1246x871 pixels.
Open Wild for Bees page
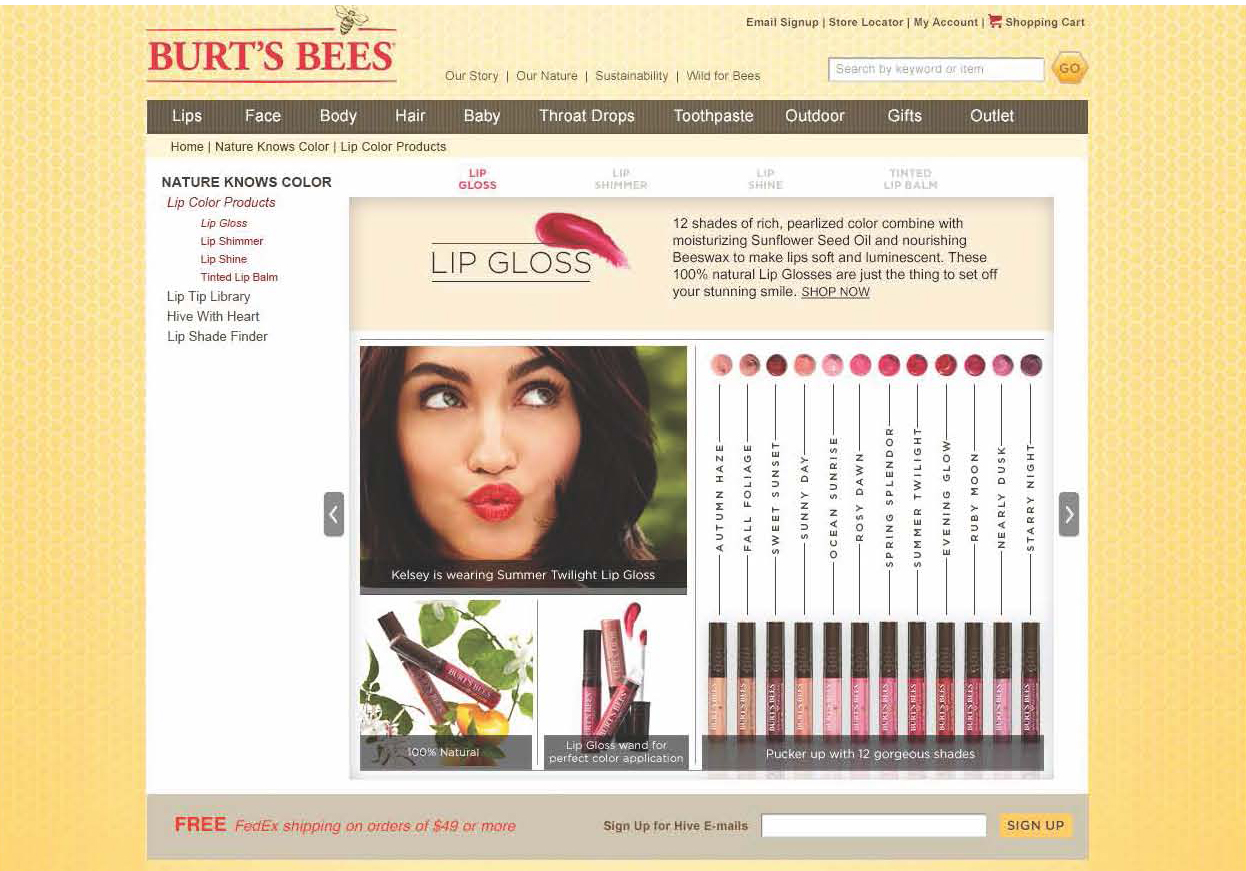click(723, 76)
